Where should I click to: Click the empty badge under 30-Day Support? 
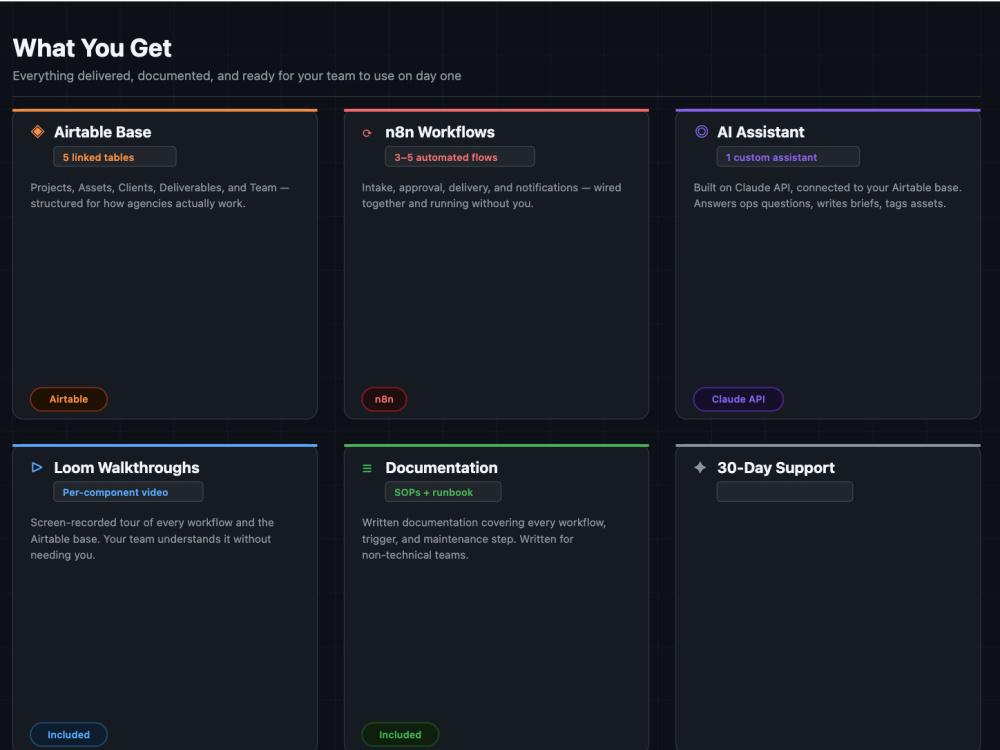pyautogui.click(x=784, y=492)
